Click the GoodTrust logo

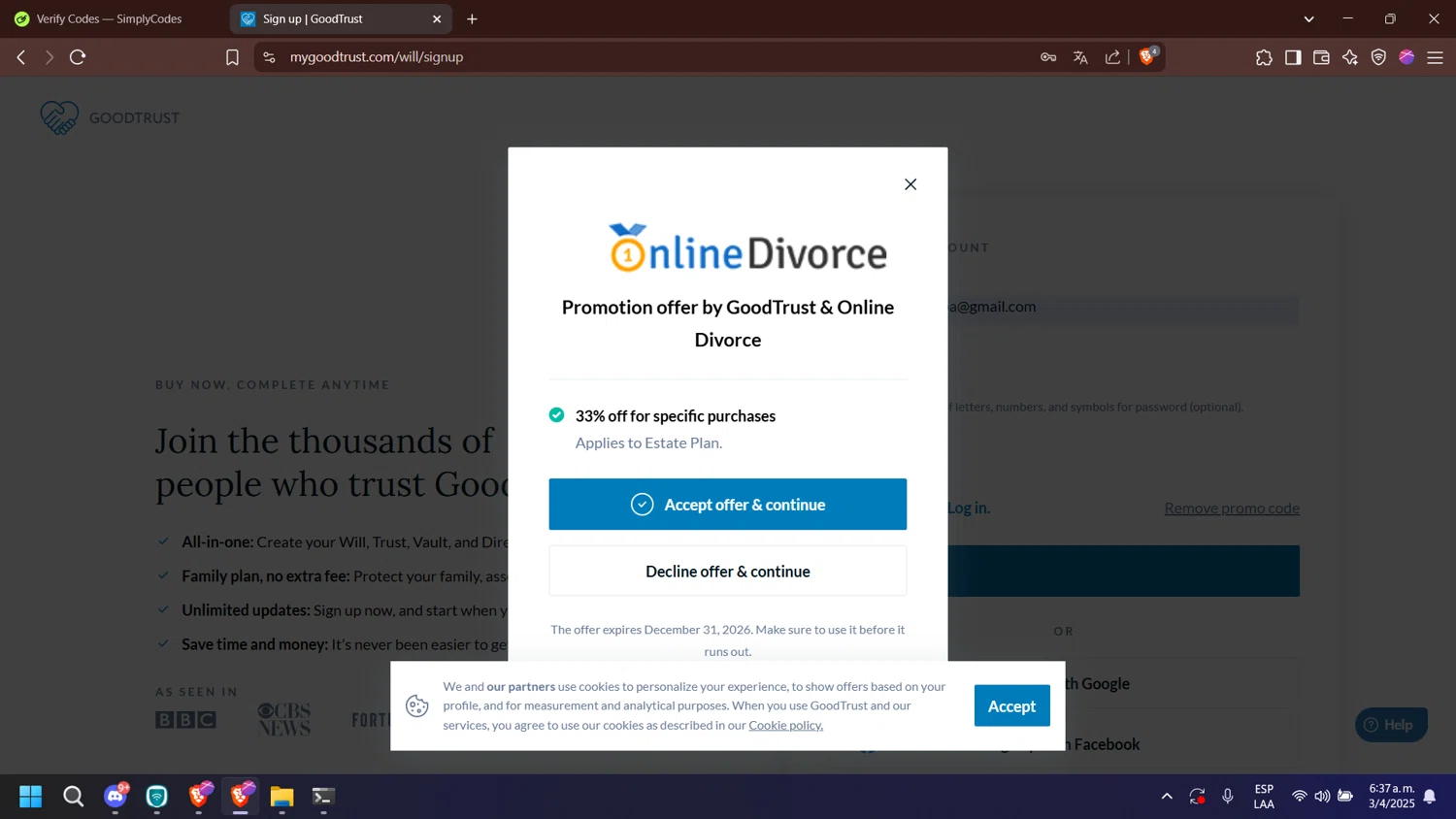coord(110,117)
